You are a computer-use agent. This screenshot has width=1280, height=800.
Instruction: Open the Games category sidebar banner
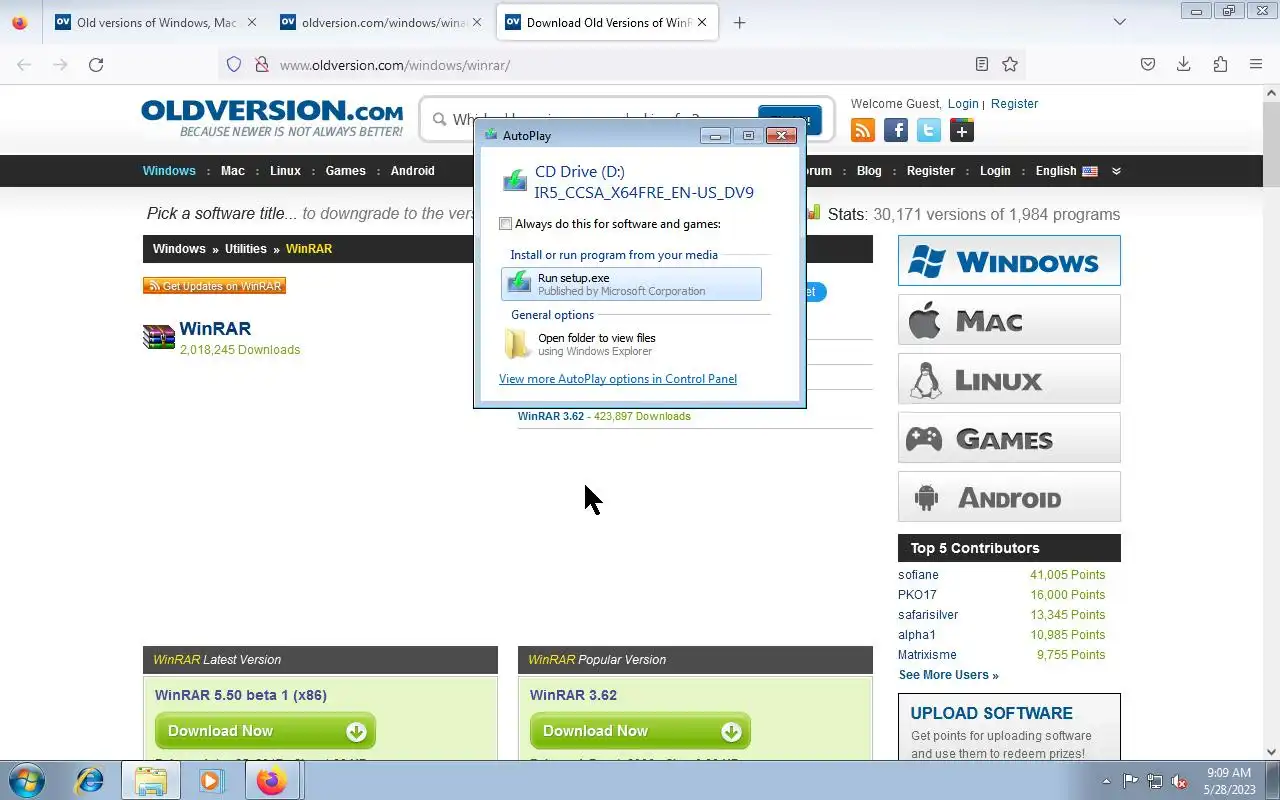pyautogui.click(x=1009, y=438)
